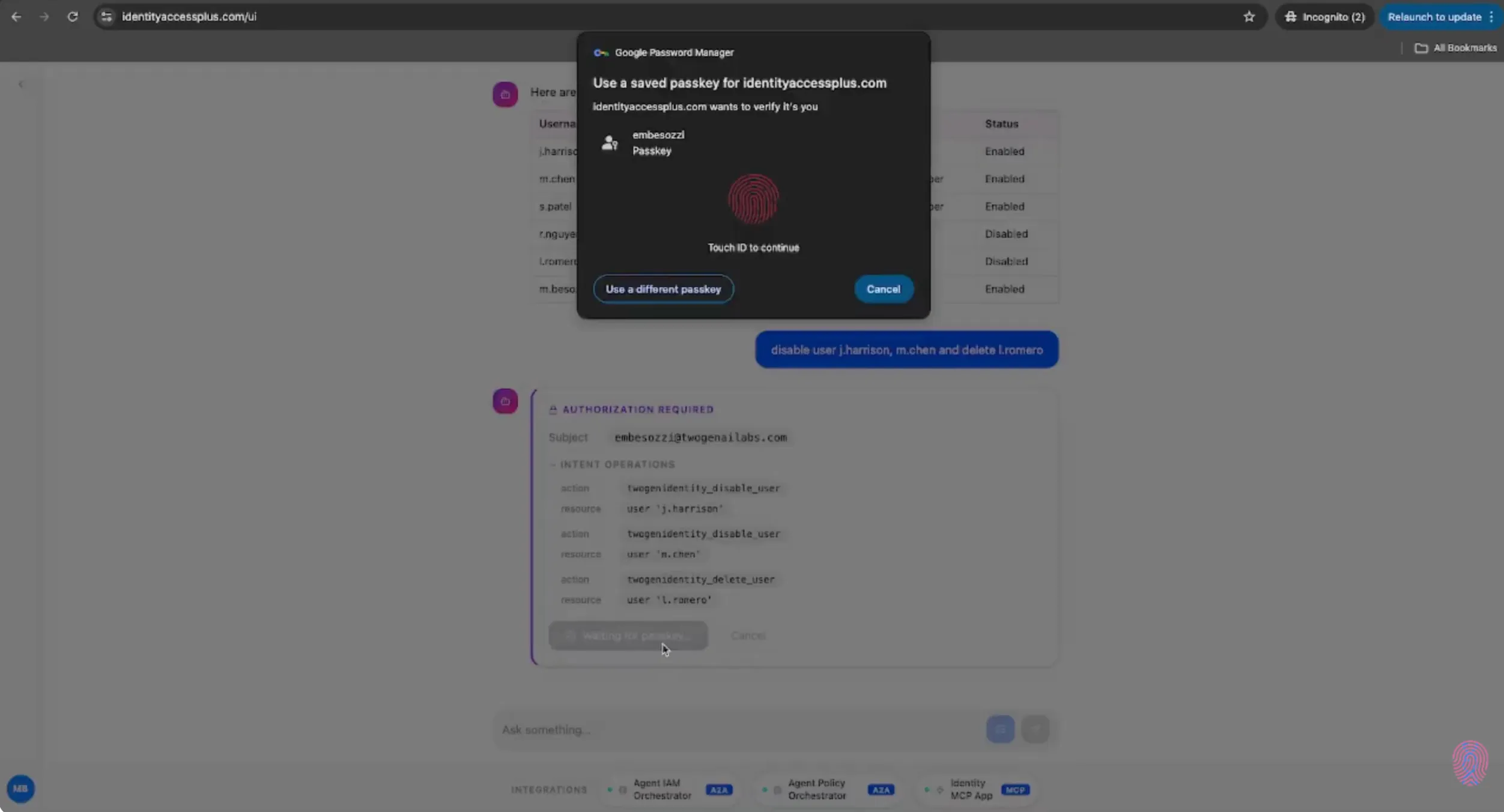
Task: Click the 'disable user j.harrison' message bubble
Action: tap(906, 350)
